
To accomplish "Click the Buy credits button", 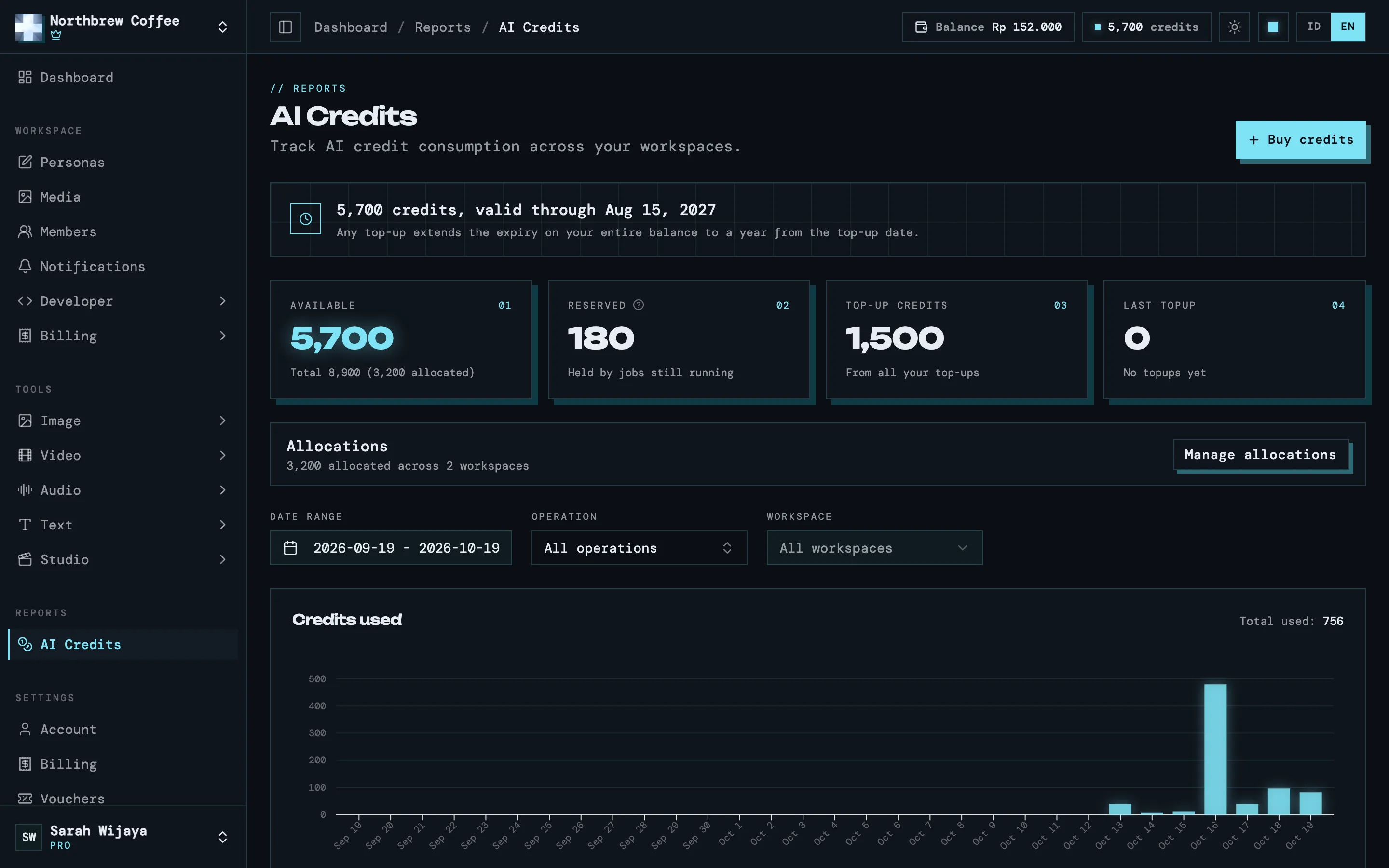I will tap(1300, 139).
